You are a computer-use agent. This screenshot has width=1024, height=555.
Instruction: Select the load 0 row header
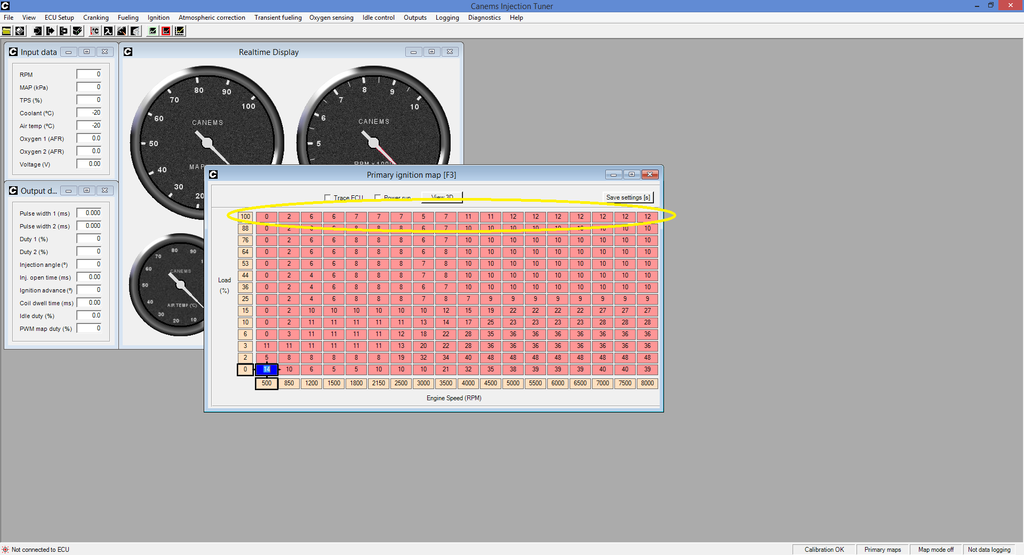point(245,370)
